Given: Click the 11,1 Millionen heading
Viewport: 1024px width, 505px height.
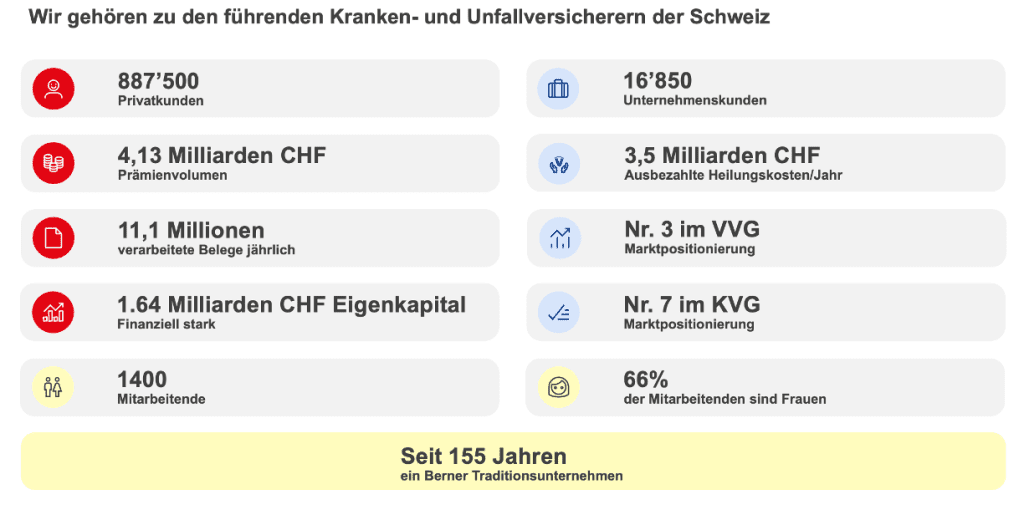Looking at the screenshot, I should pos(191,231).
